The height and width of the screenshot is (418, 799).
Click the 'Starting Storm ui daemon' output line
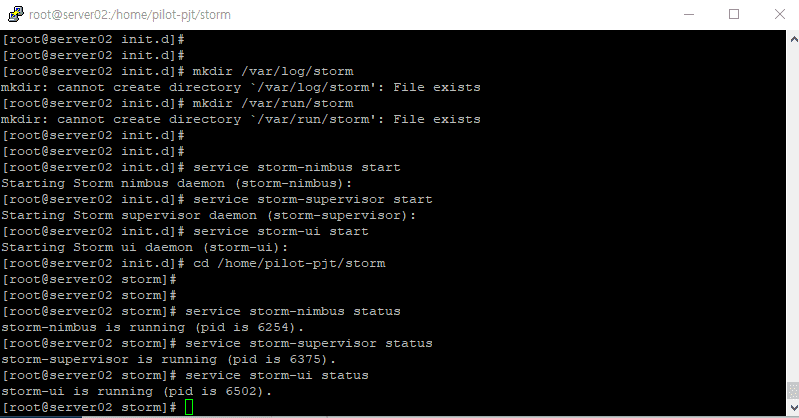point(145,248)
